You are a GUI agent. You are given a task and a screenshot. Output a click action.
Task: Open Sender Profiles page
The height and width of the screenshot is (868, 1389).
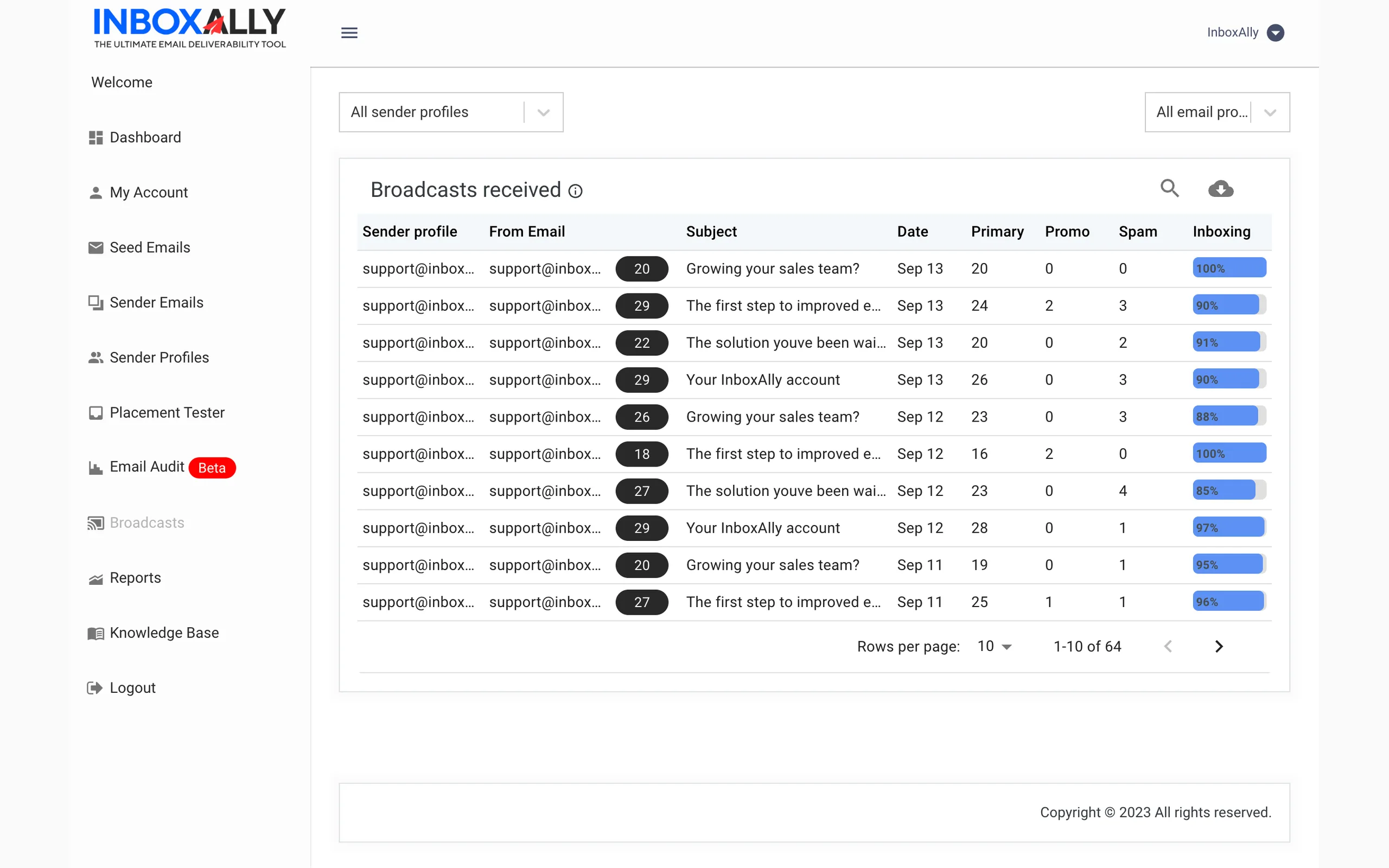pos(160,358)
